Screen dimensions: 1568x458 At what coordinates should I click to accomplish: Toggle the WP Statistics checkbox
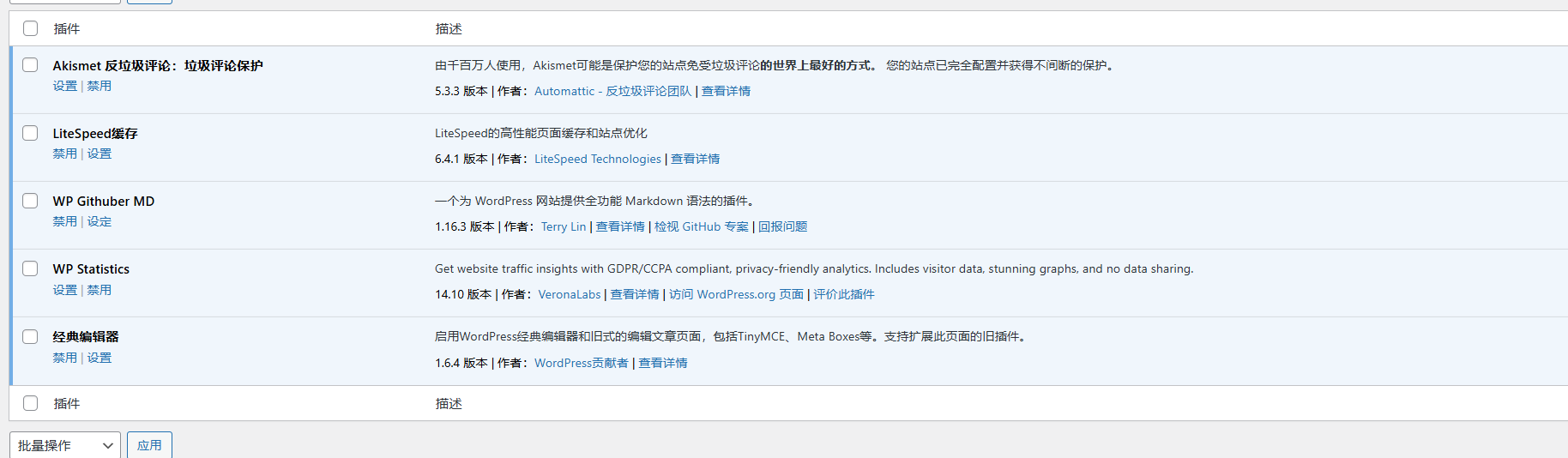tap(30, 268)
